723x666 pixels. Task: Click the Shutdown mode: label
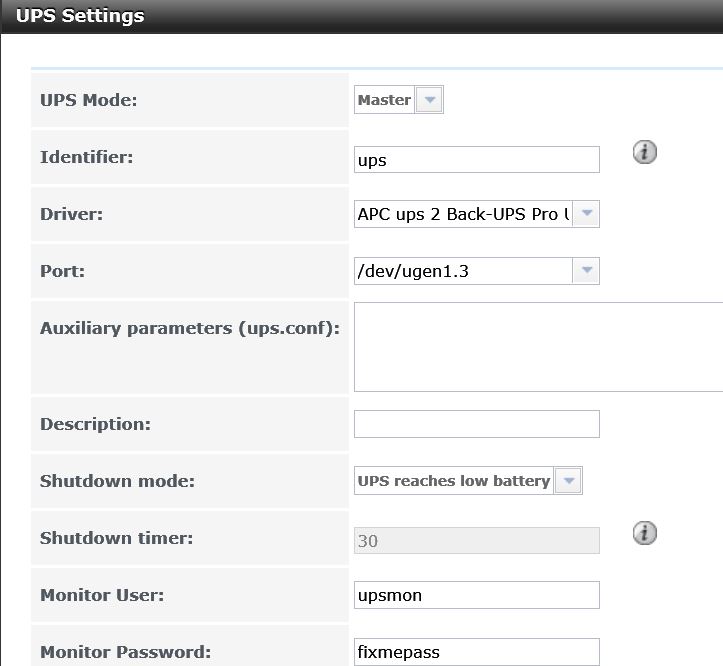point(117,481)
